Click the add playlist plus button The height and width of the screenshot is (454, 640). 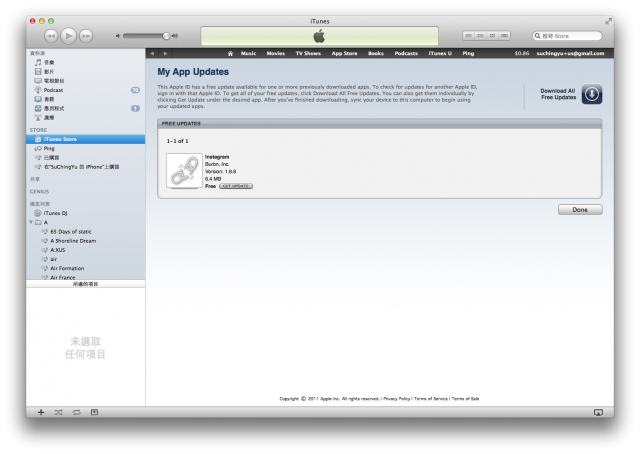point(41,412)
